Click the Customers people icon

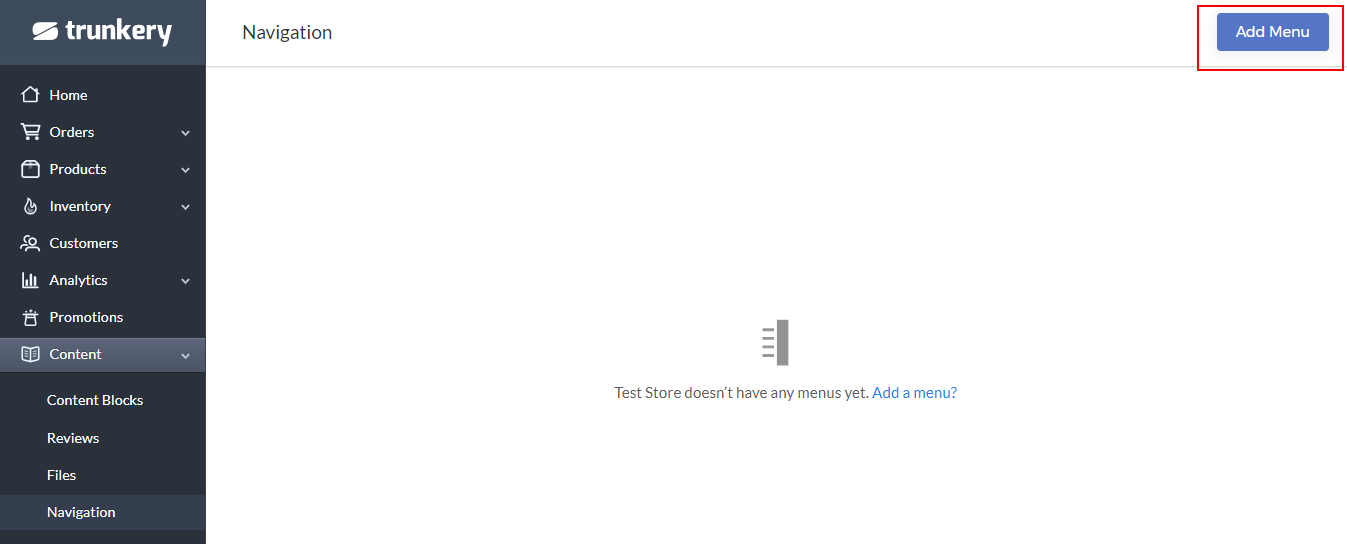tap(30, 243)
